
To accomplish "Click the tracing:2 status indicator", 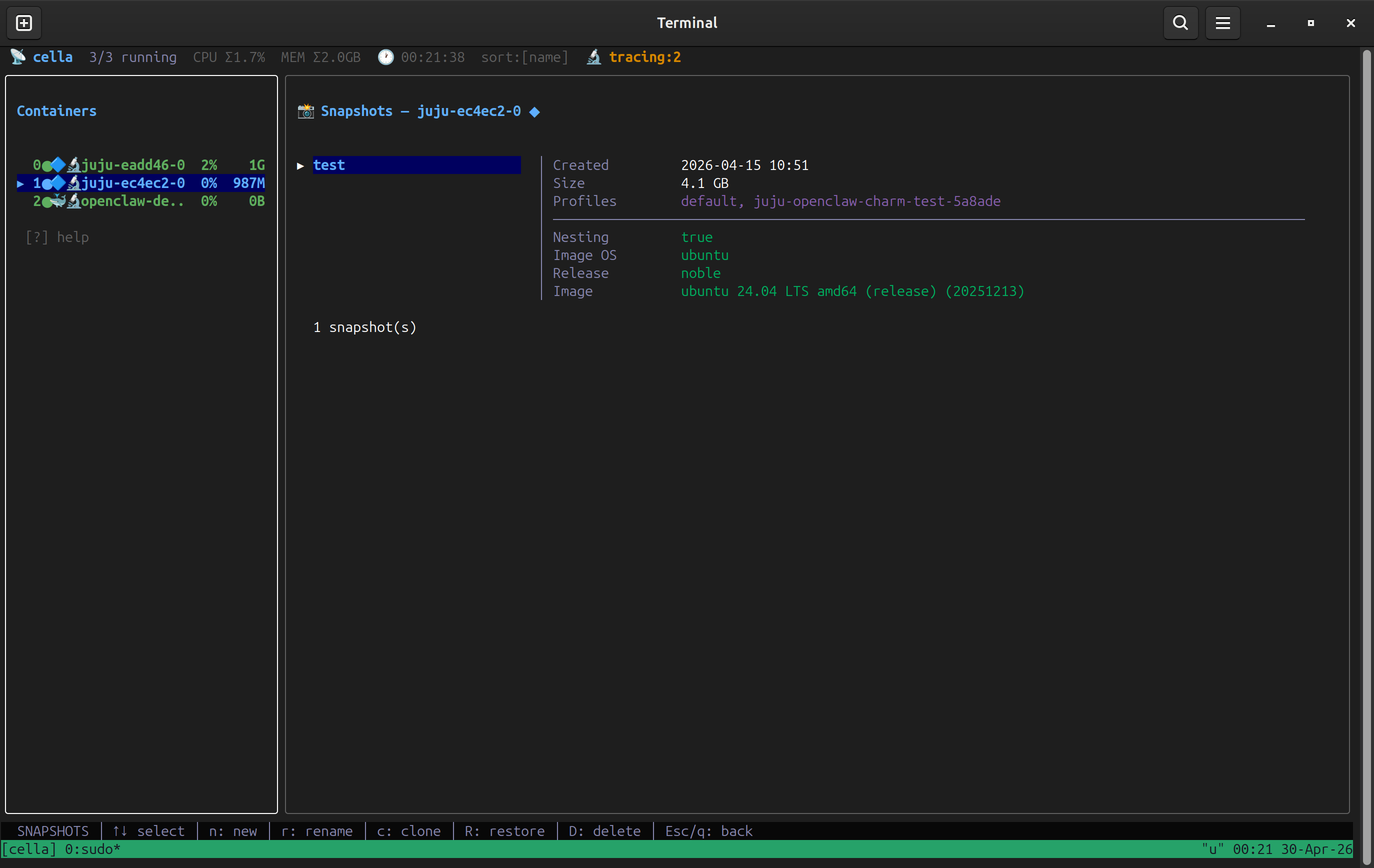I will pos(645,57).
